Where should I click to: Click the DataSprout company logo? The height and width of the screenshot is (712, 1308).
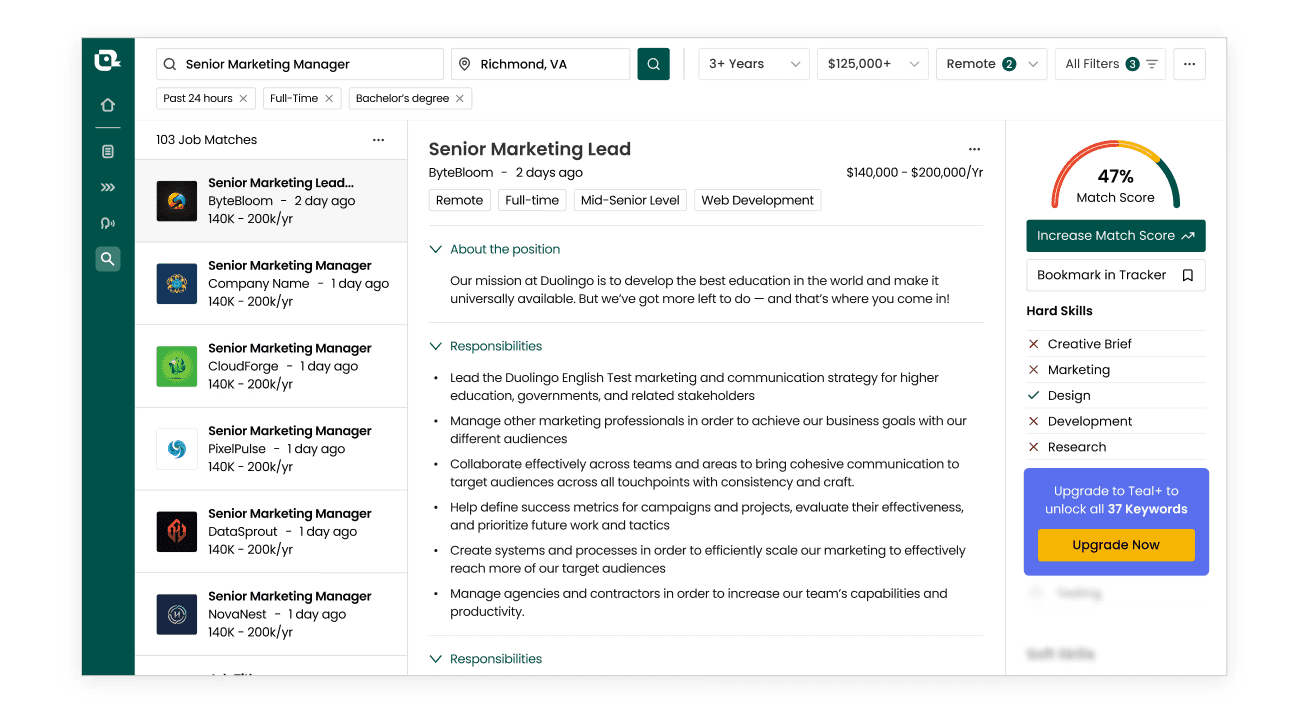(177, 532)
